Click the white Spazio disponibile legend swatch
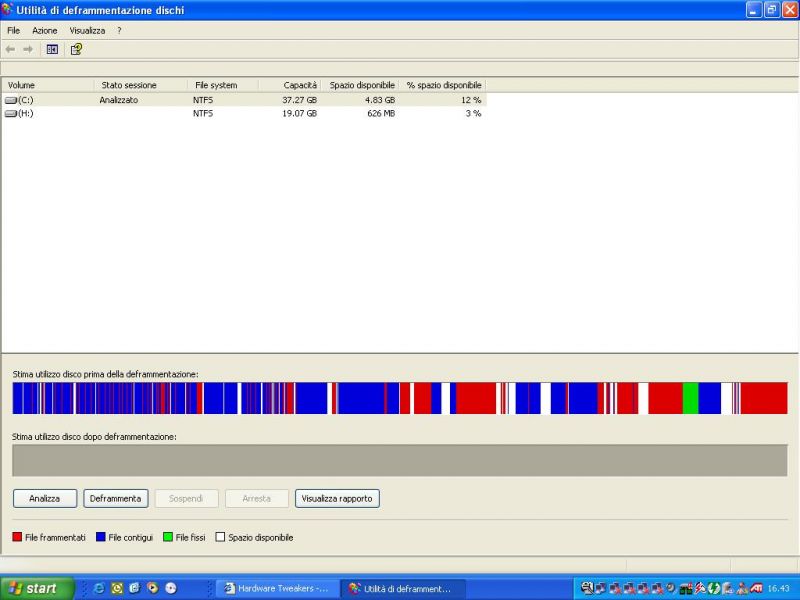 [x=220, y=537]
